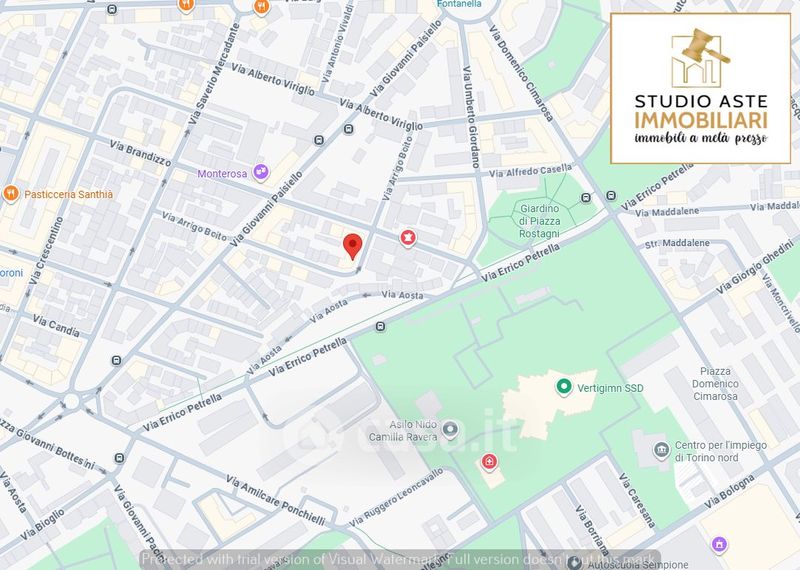
Task: Click the red shop marker near Via Arrigo Boito
Action: pos(407,237)
